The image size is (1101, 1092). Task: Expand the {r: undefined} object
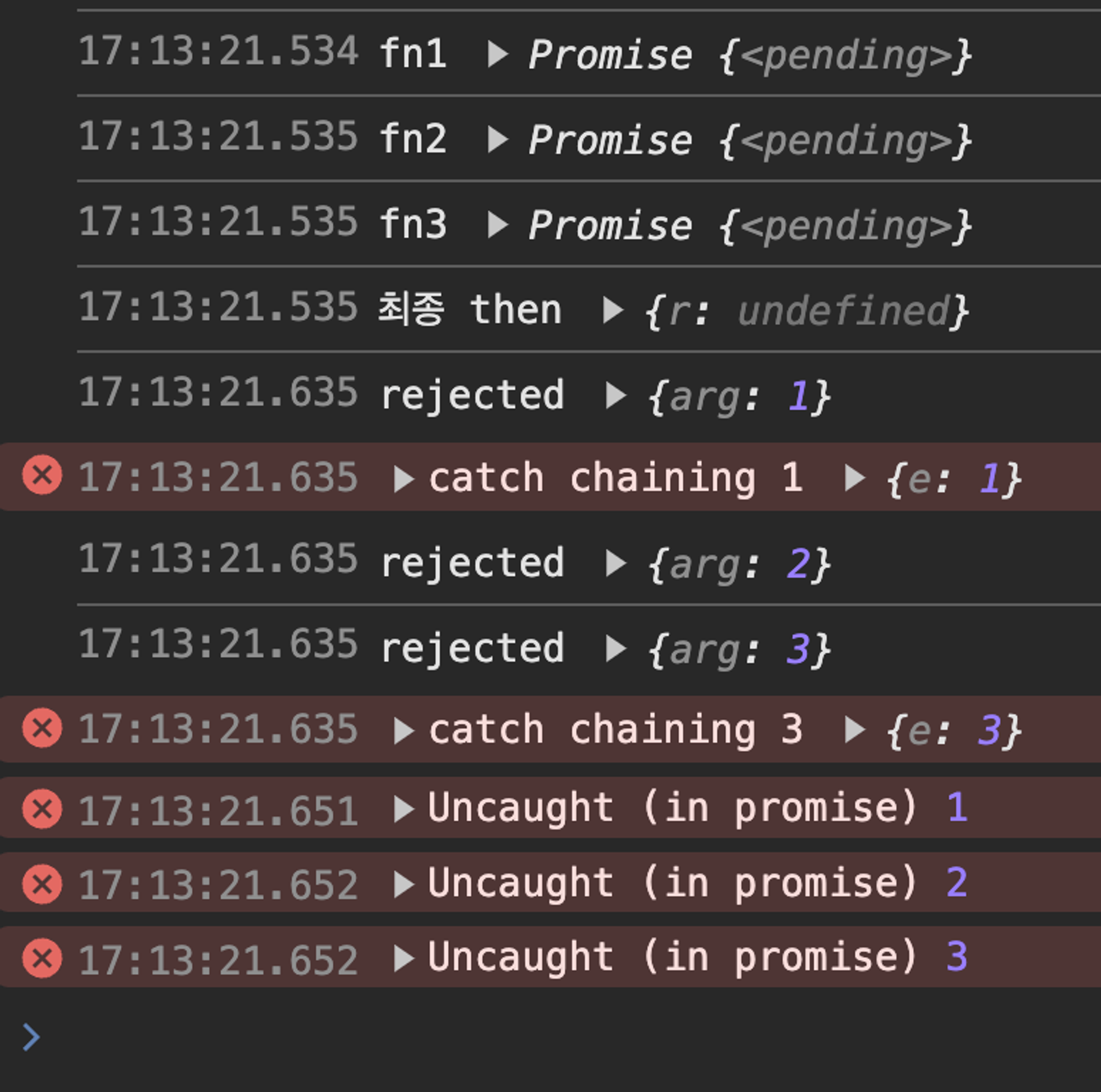tap(613, 310)
